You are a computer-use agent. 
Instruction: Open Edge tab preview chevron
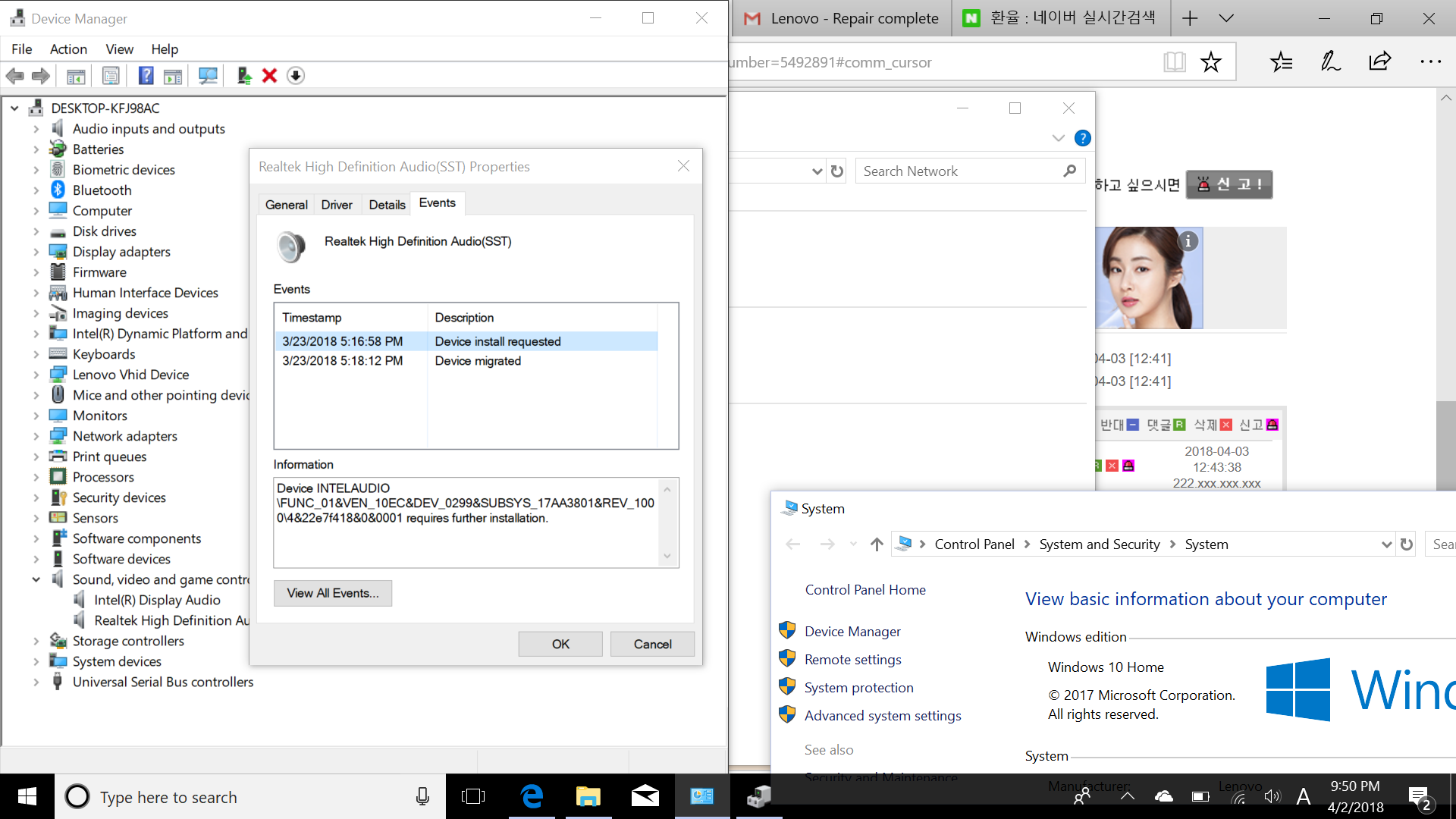click(x=1226, y=18)
